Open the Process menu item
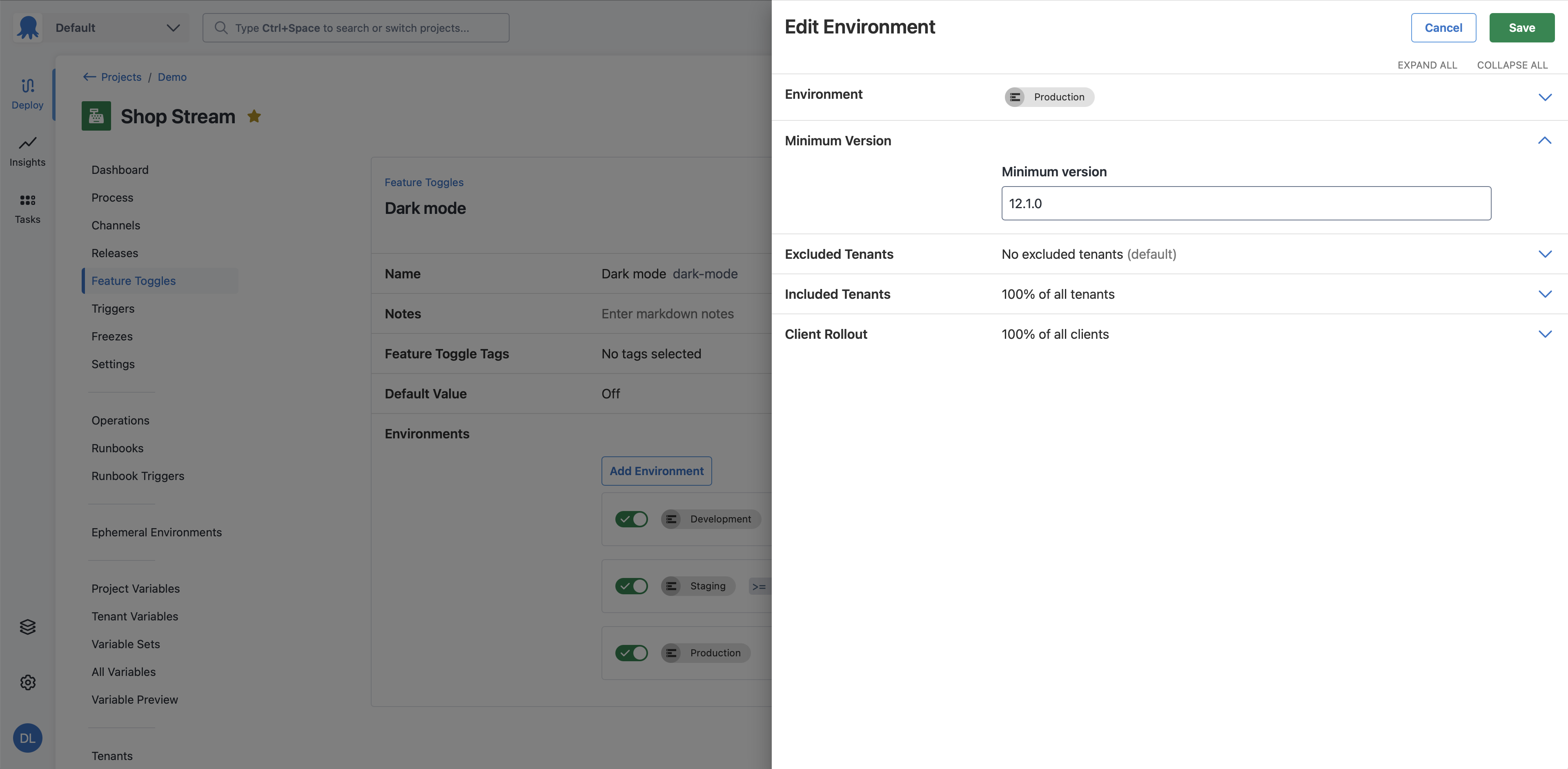This screenshot has width=1568, height=769. coord(112,198)
